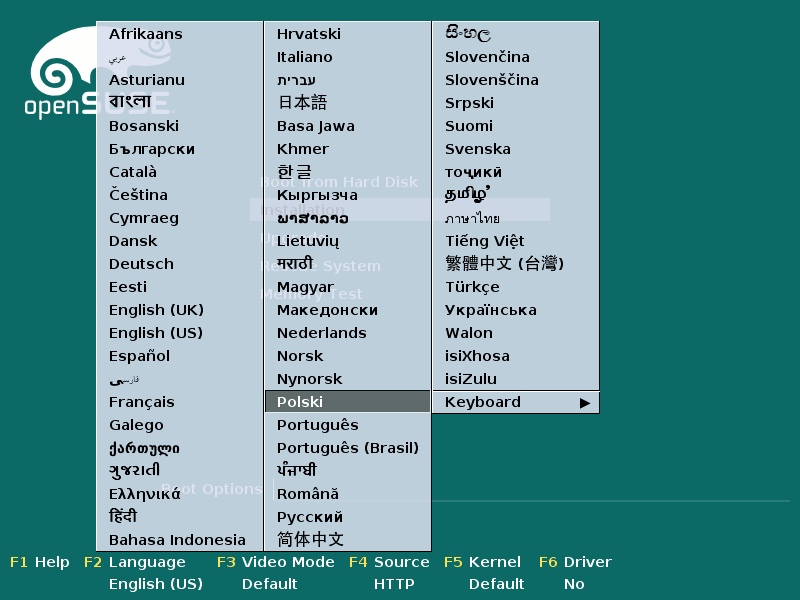Select Deutsch in the language menu
Image resolution: width=800 pixels, height=600 pixels.
click(141, 264)
